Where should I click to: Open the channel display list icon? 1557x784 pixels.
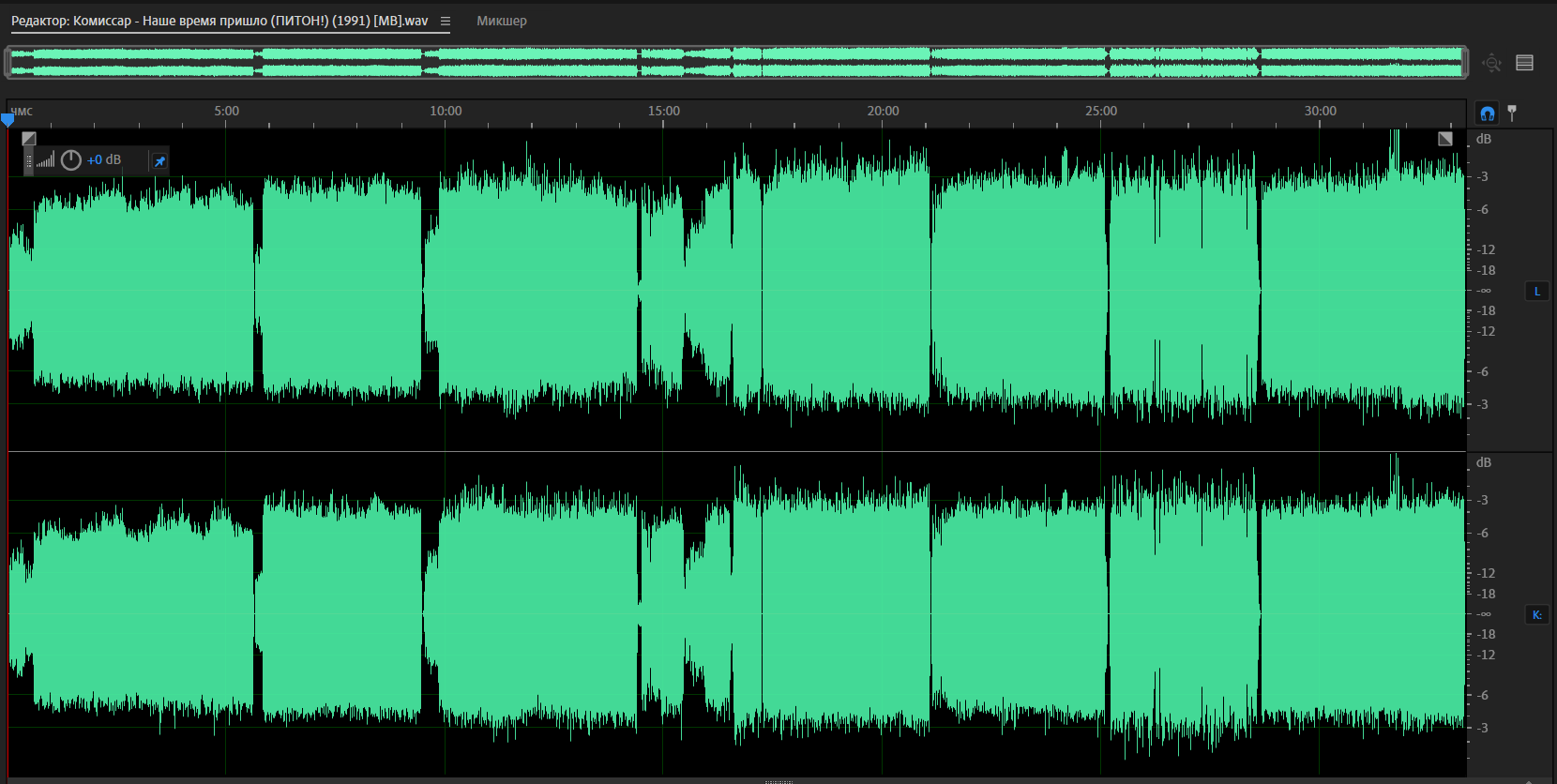point(1524,63)
